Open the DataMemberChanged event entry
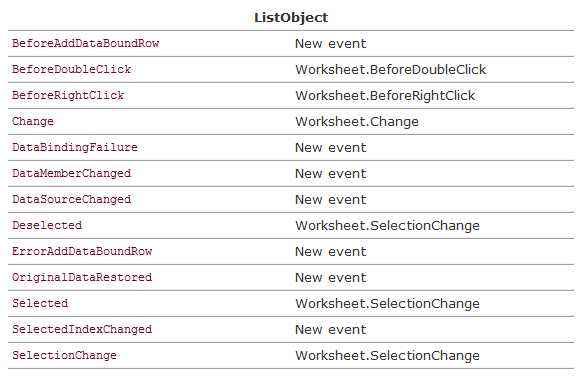Viewport: 587px width, 386px height. pyautogui.click(x=72, y=173)
